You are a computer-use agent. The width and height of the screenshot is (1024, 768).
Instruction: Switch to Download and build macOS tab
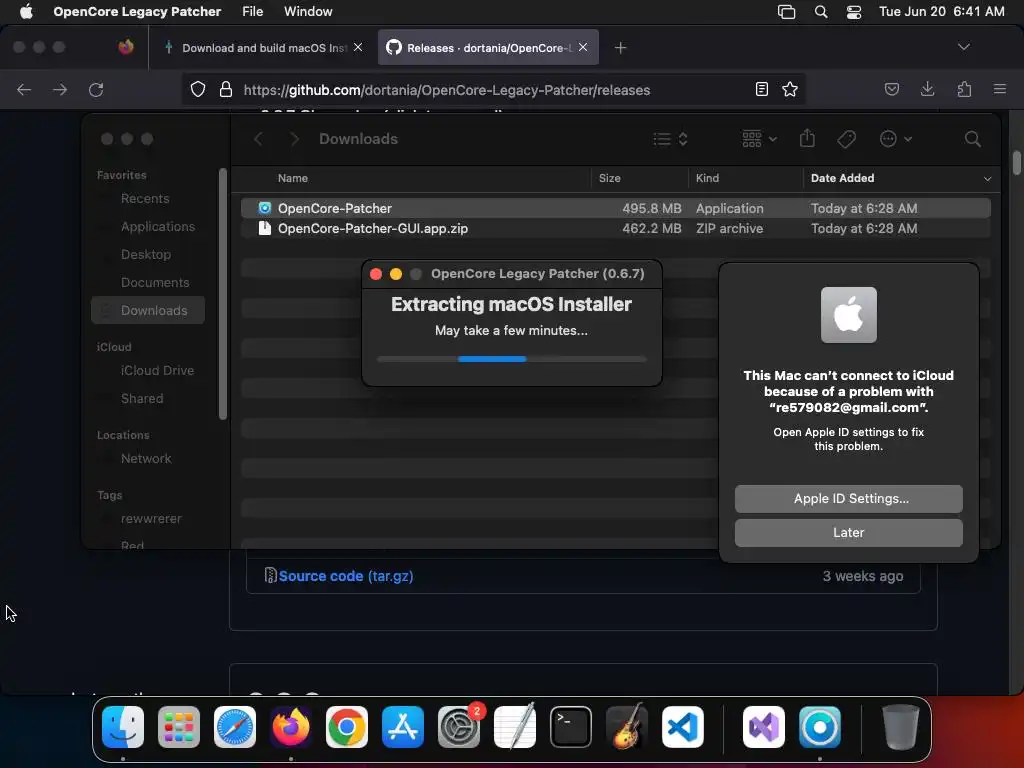click(x=264, y=48)
